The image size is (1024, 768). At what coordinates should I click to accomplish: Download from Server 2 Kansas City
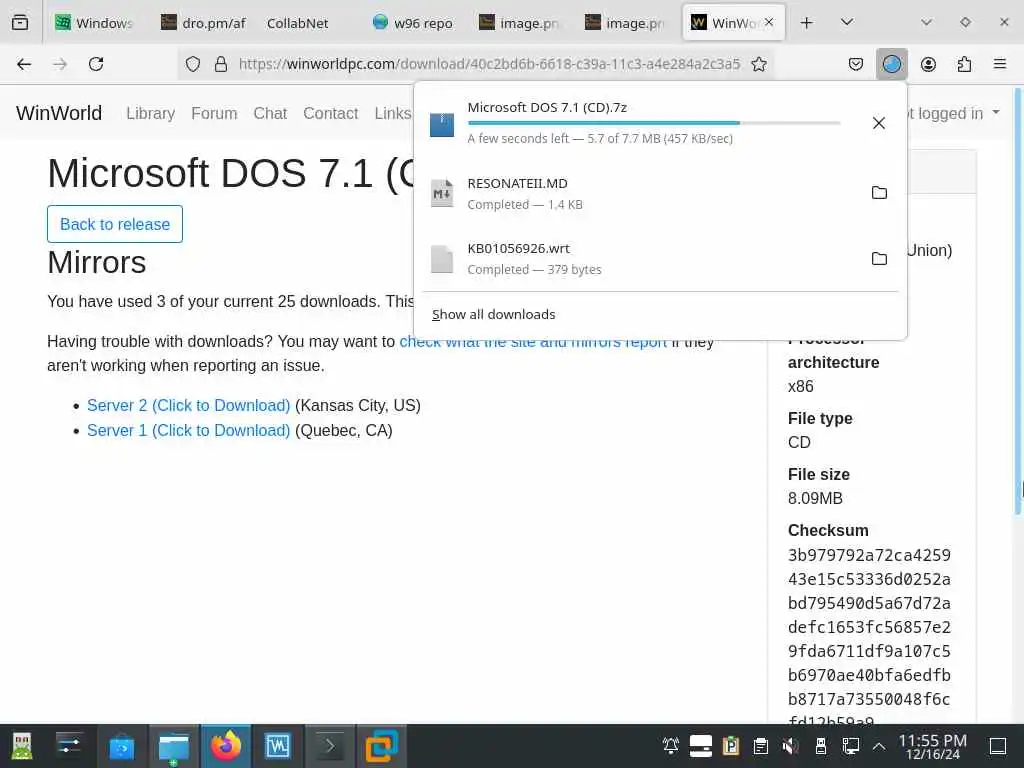pos(188,405)
